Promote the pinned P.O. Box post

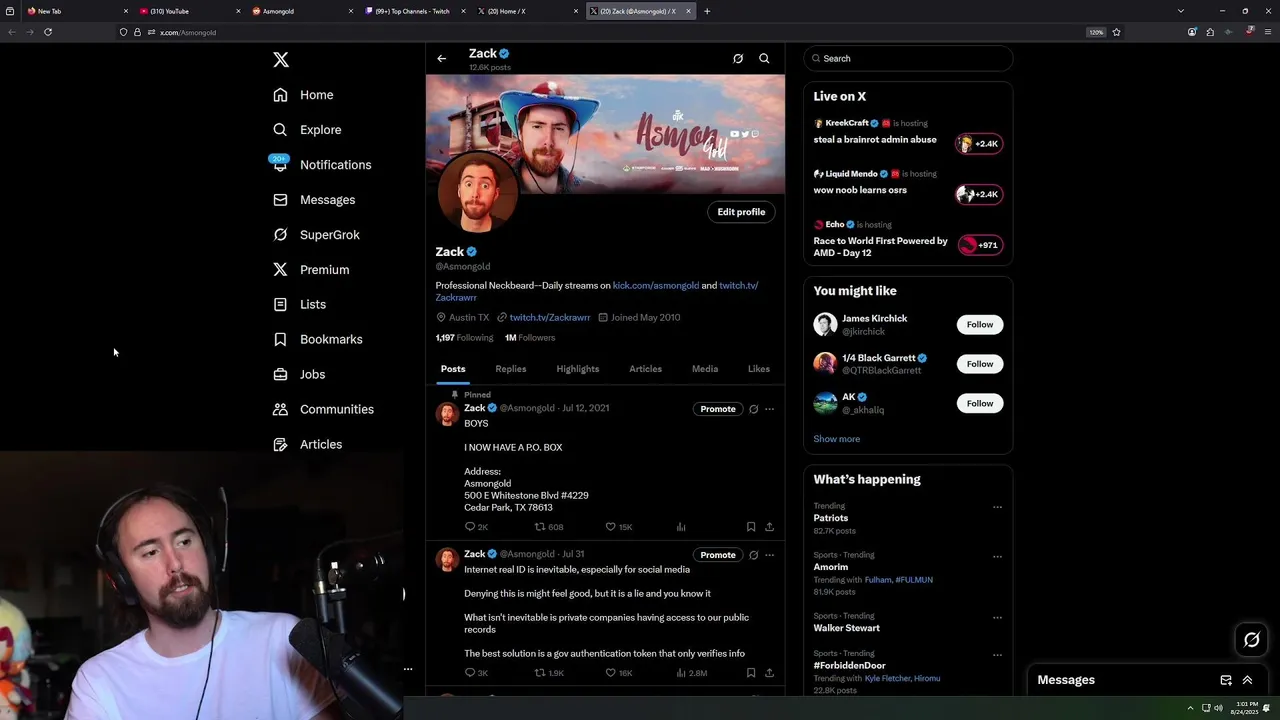point(718,409)
